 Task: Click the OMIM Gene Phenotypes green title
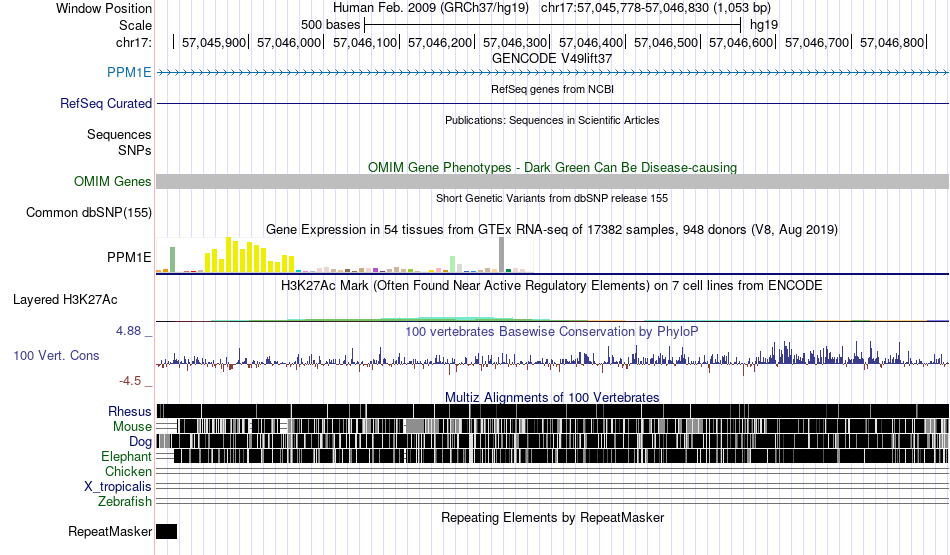(552, 167)
